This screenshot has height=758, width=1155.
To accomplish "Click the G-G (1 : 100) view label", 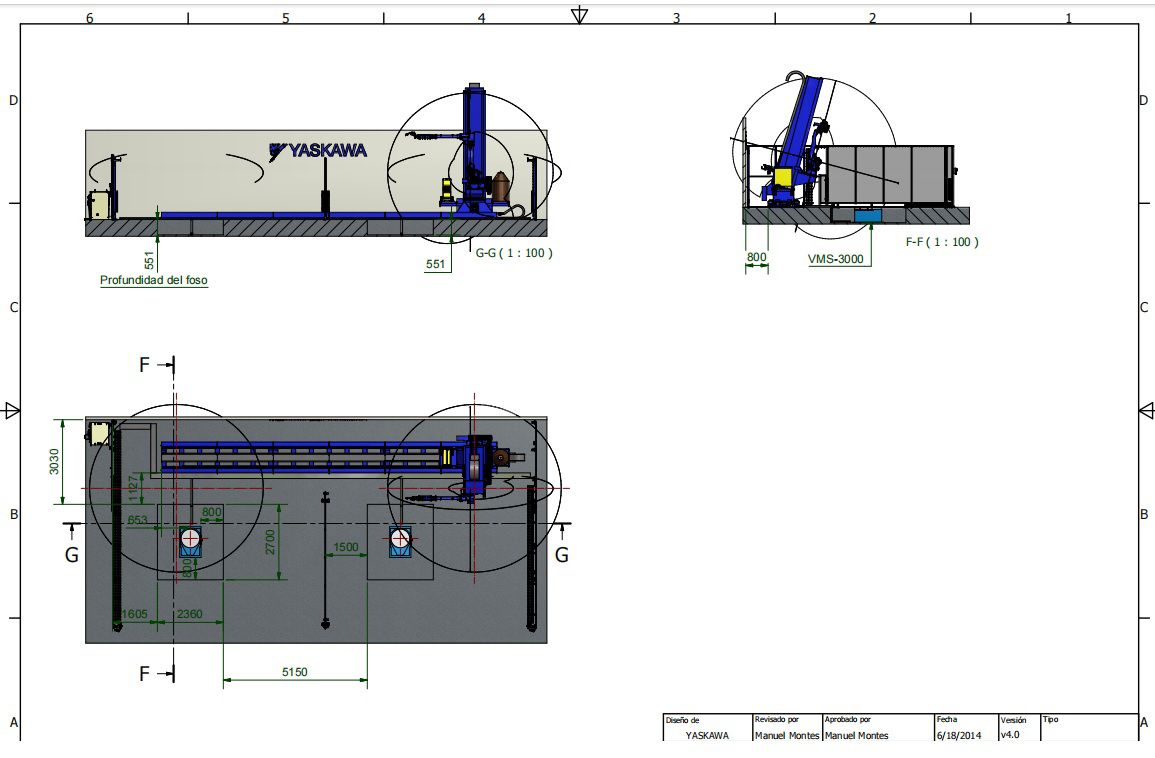I will coord(514,253).
